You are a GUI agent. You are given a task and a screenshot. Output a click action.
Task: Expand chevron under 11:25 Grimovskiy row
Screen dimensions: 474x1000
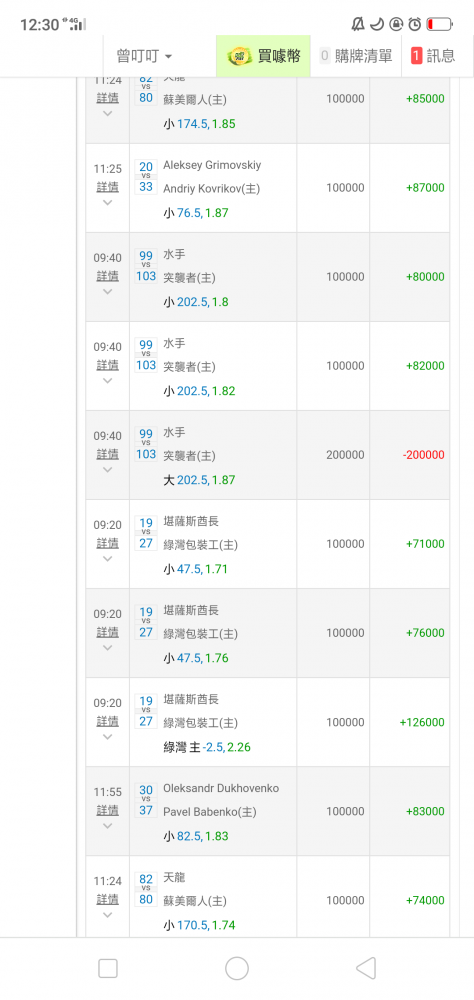click(x=107, y=203)
